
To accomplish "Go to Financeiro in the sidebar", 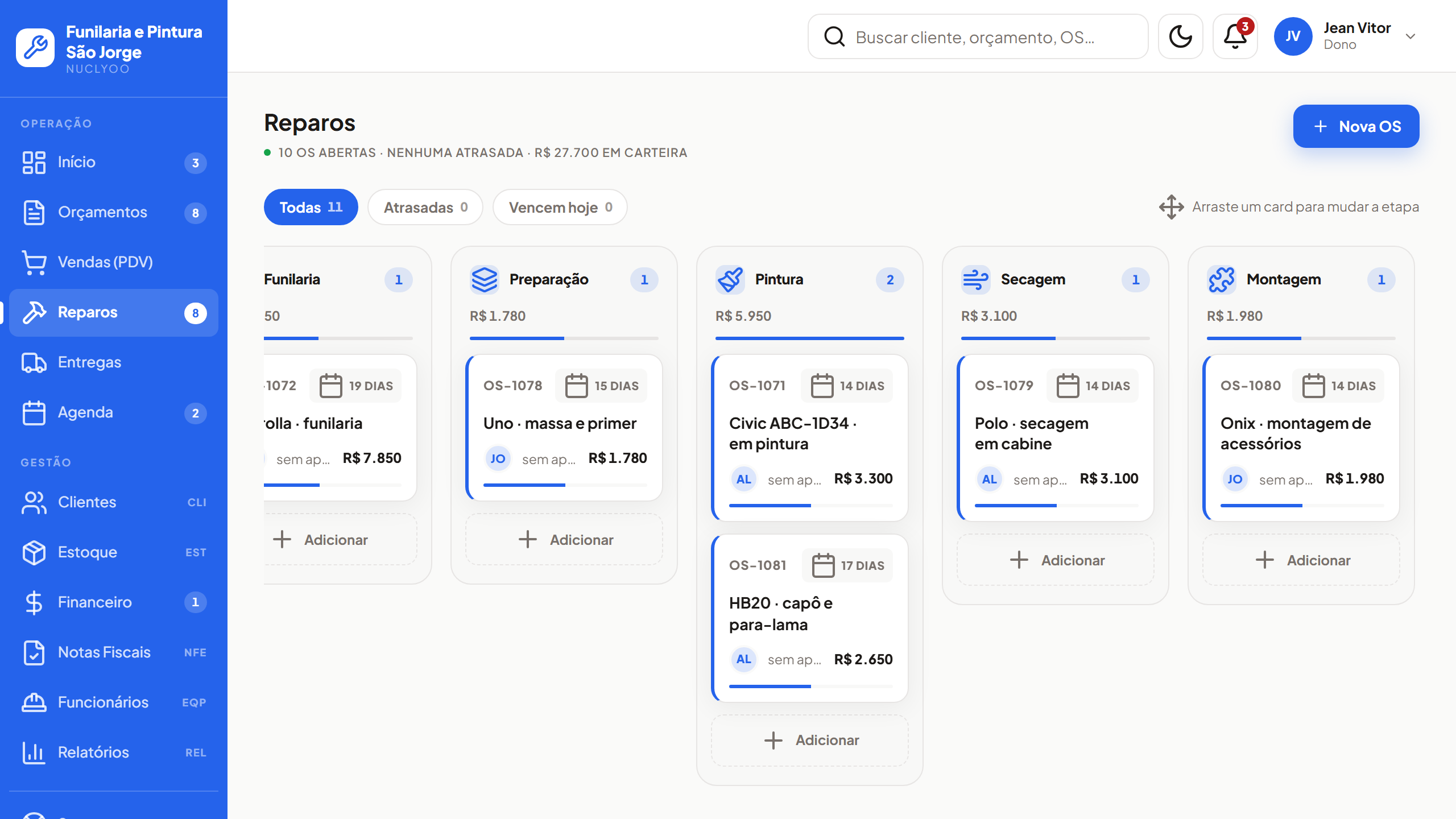I will 114,602.
